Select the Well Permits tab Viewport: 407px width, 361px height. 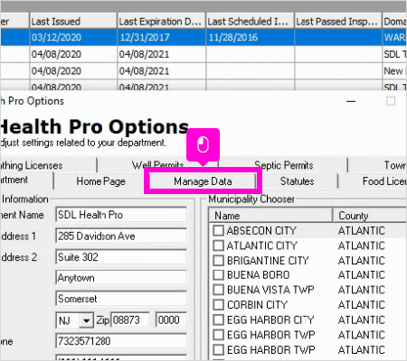pyautogui.click(x=158, y=165)
